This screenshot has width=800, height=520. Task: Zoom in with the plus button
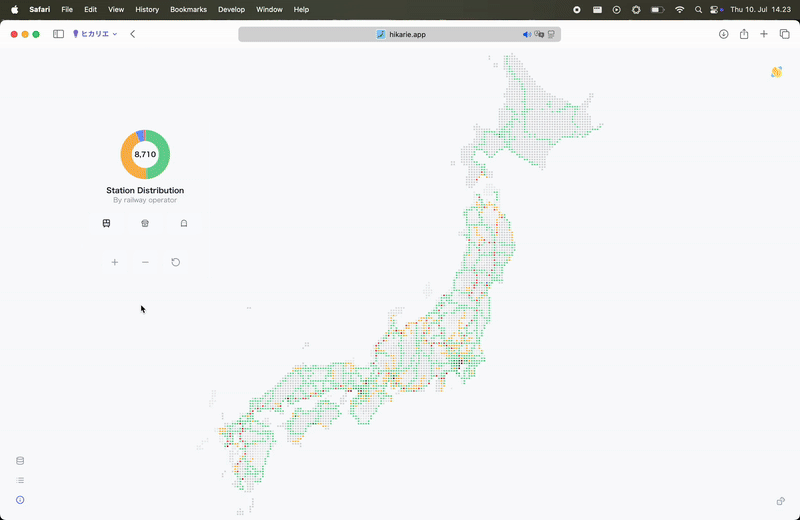tap(115, 262)
